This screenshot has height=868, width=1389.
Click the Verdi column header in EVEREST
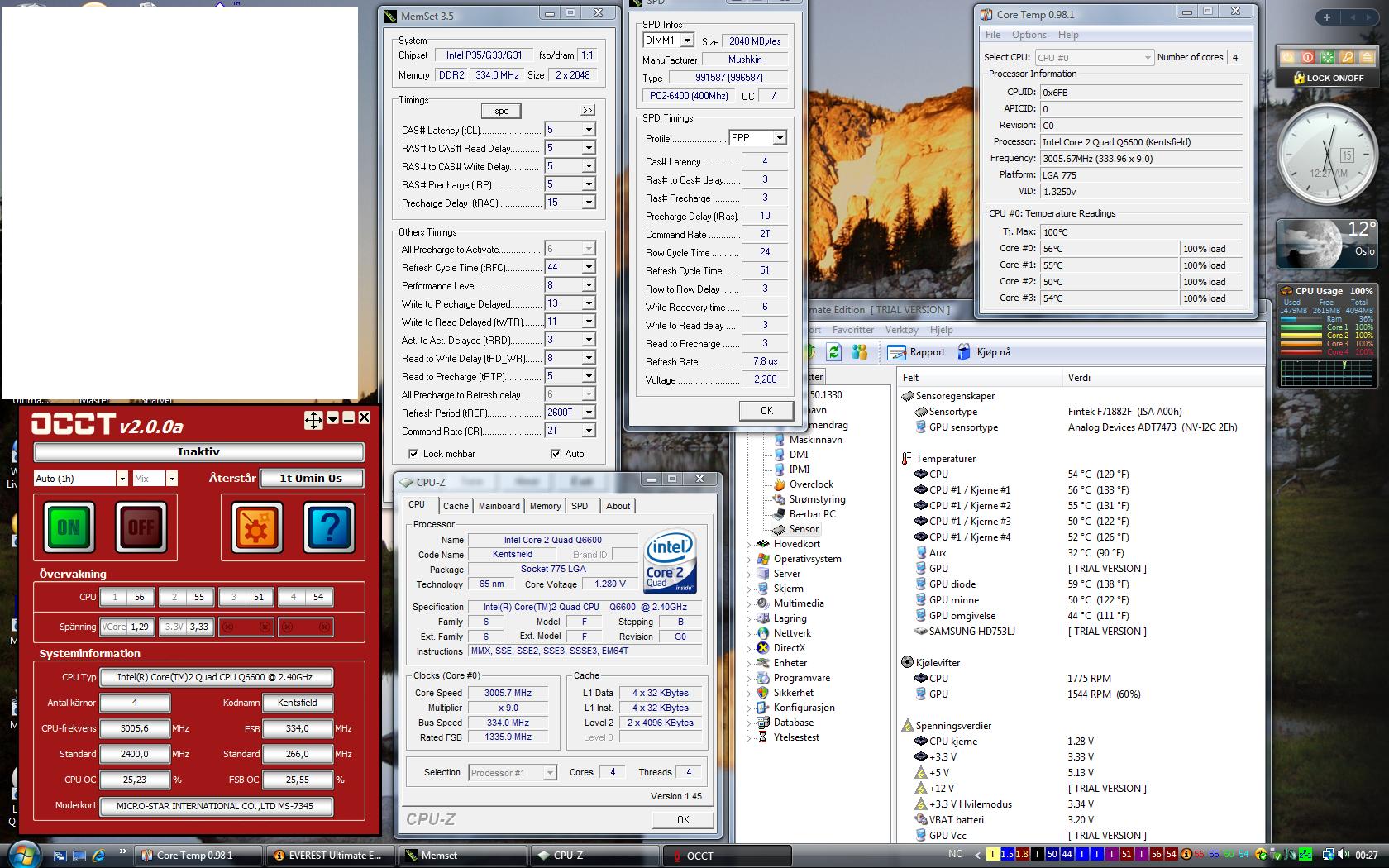(1162, 378)
